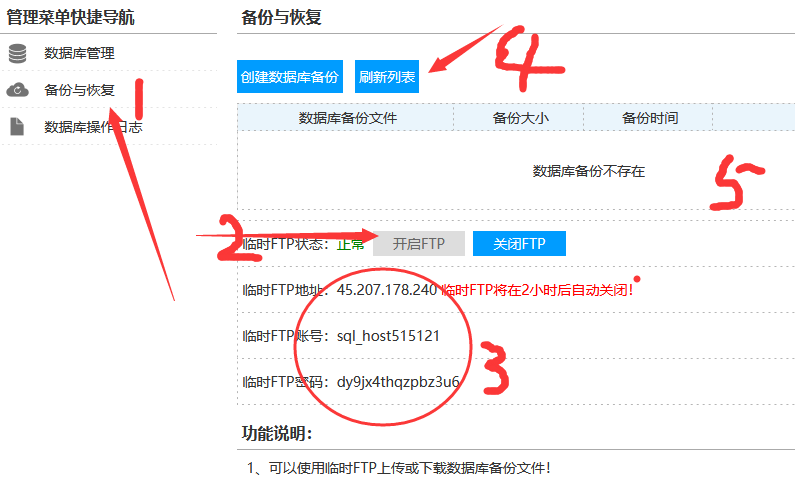This screenshot has width=795, height=490.
Task: Click the 数据库备份不存在 empty list message
Action: (588, 171)
